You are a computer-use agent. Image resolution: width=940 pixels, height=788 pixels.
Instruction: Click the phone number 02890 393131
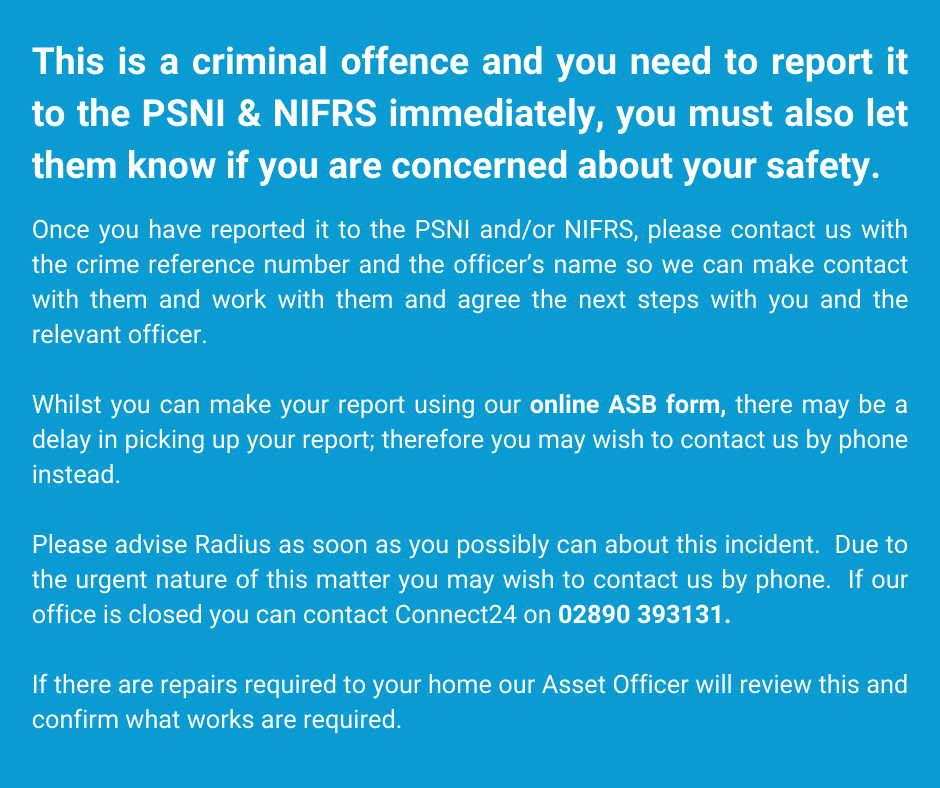point(644,615)
